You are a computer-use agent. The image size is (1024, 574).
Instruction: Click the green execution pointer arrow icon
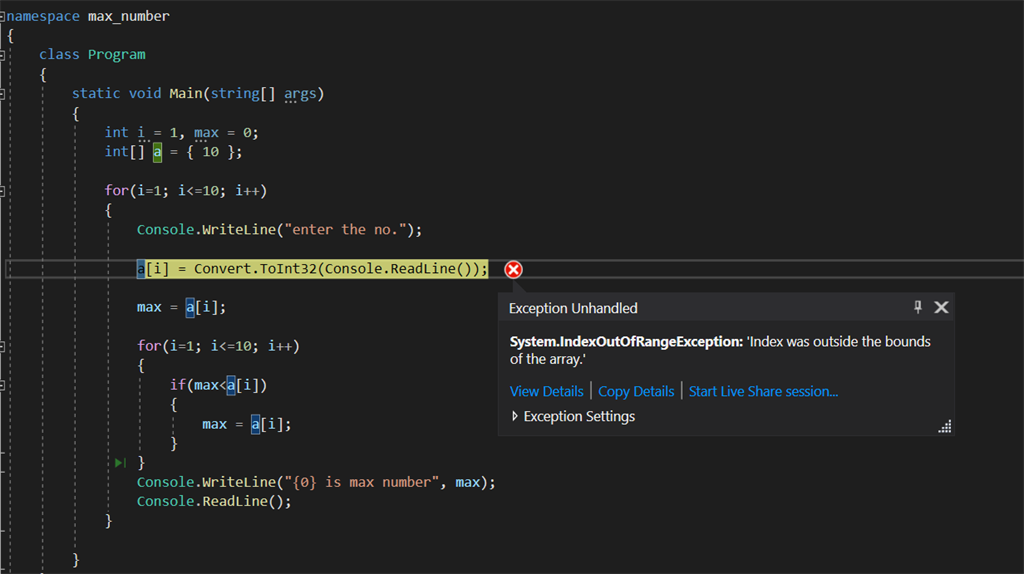pos(120,462)
